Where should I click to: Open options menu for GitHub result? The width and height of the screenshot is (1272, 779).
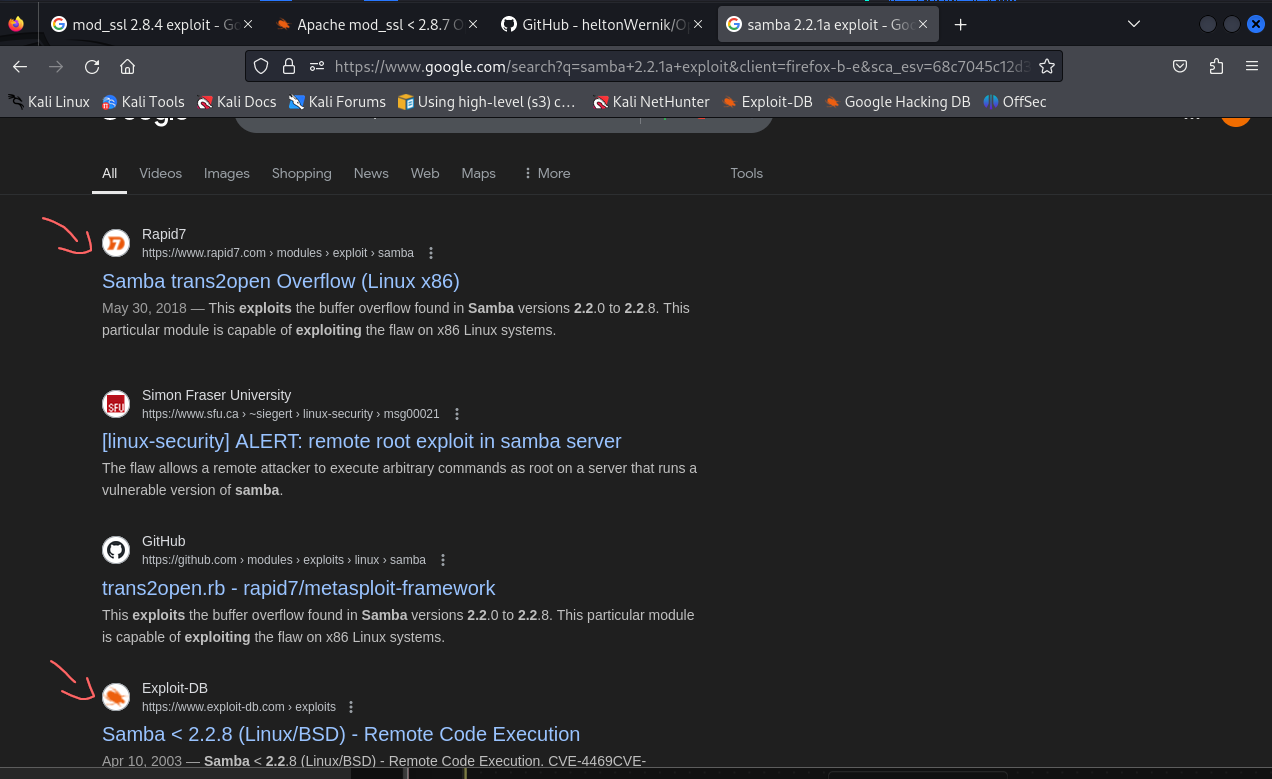pos(443,560)
